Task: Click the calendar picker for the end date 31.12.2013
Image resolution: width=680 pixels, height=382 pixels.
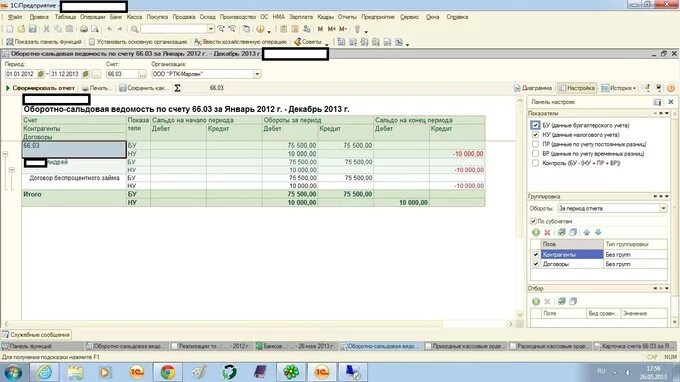Action: pyautogui.click(x=85, y=74)
